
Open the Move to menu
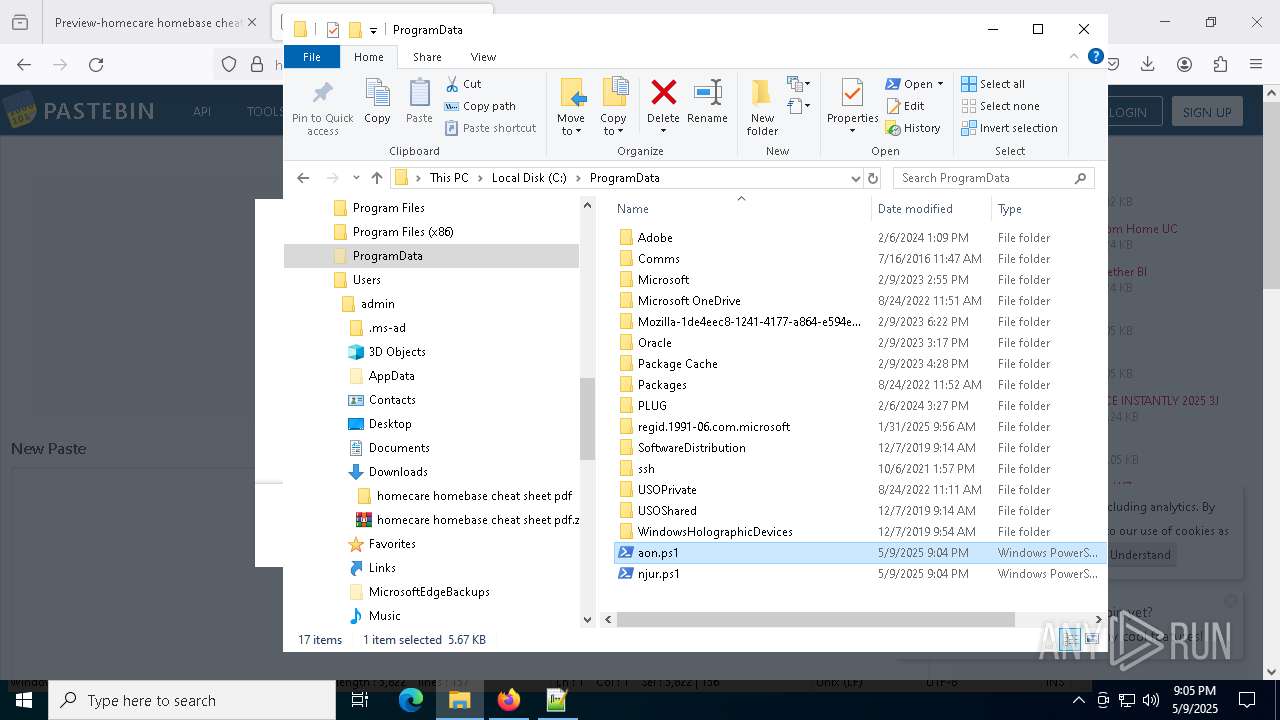571,107
